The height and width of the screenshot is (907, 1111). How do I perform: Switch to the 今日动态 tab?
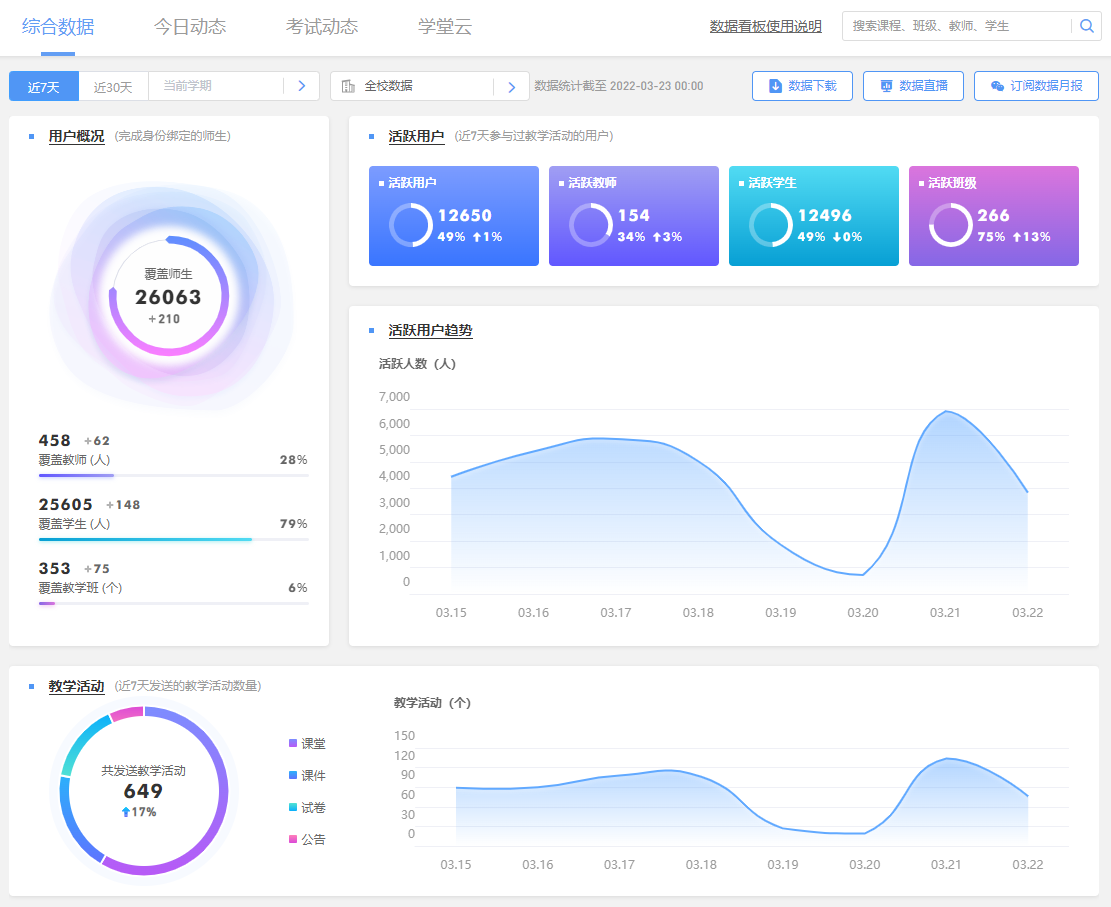[190, 27]
